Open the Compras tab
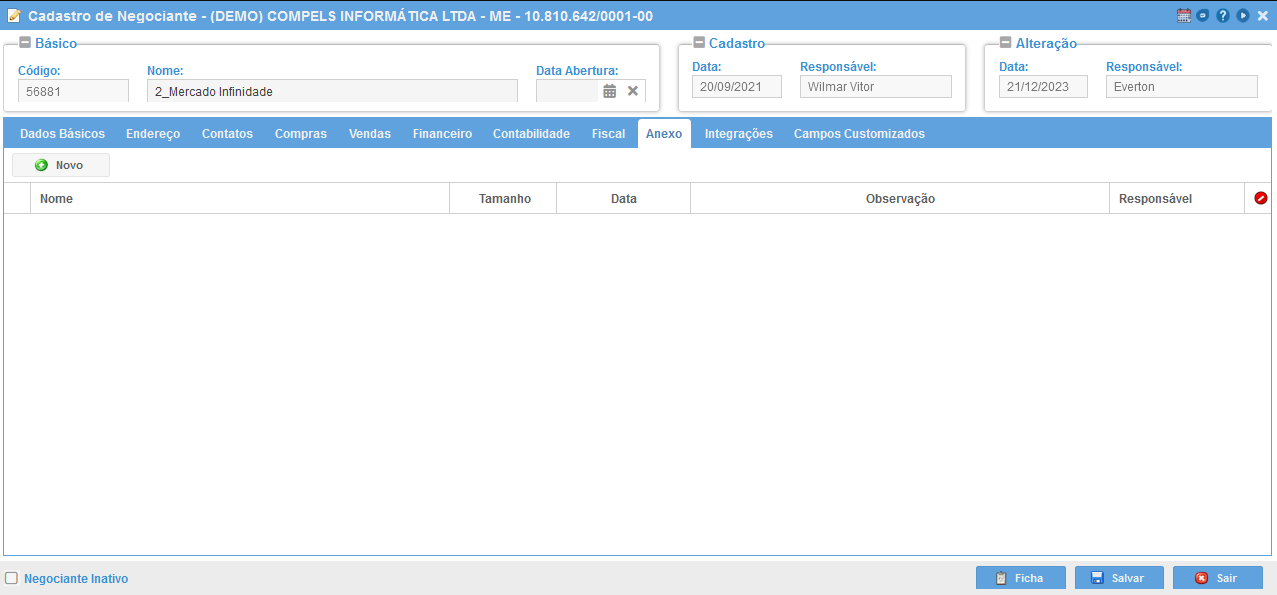This screenshot has width=1277, height=595. [301, 134]
